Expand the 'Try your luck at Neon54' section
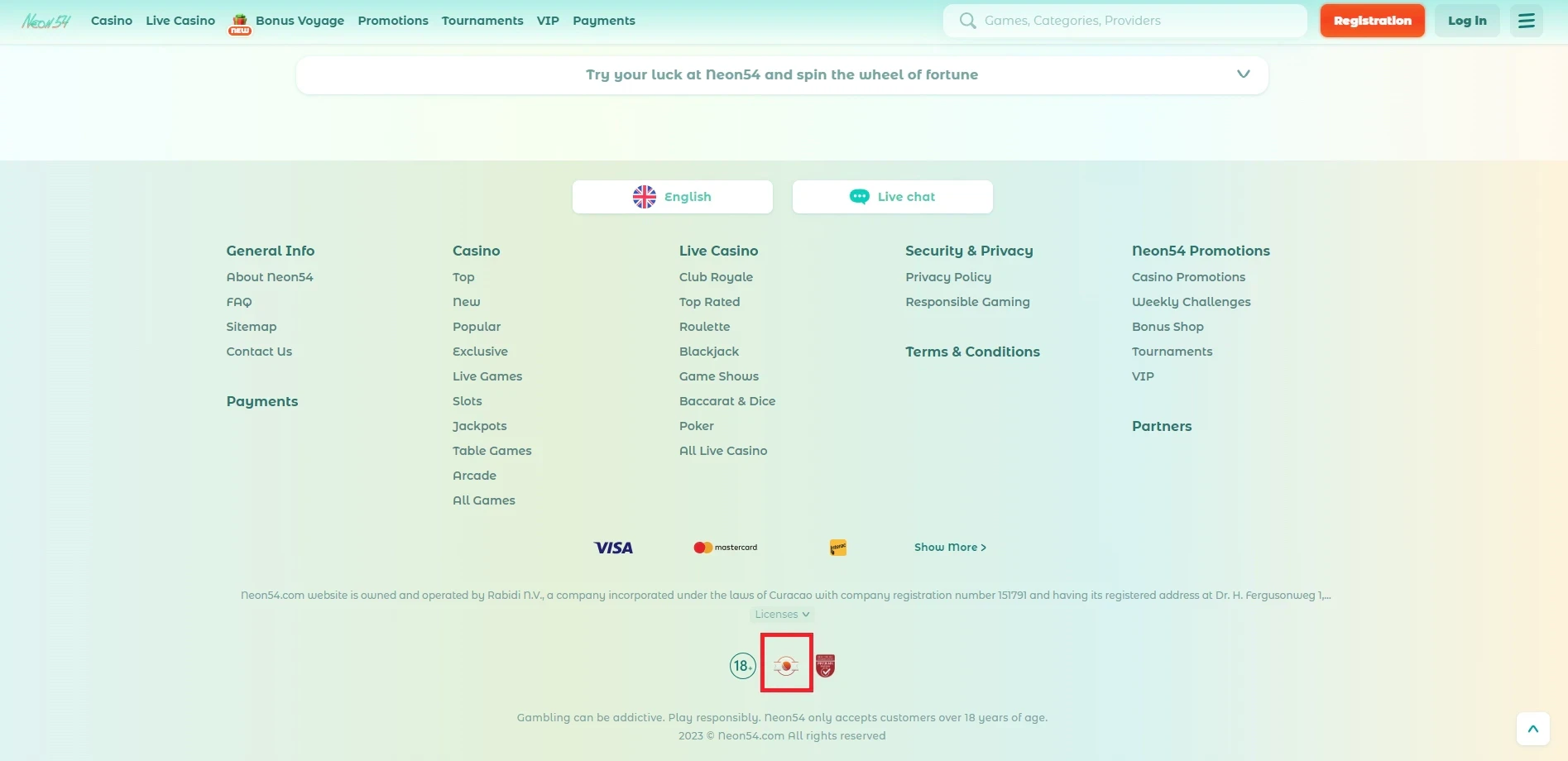The image size is (1568, 761). pyautogui.click(x=782, y=75)
